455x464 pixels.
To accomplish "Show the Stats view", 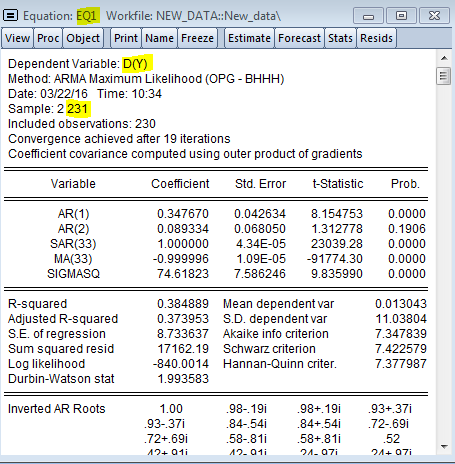I will pyautogui.click(x=340, y=38).
